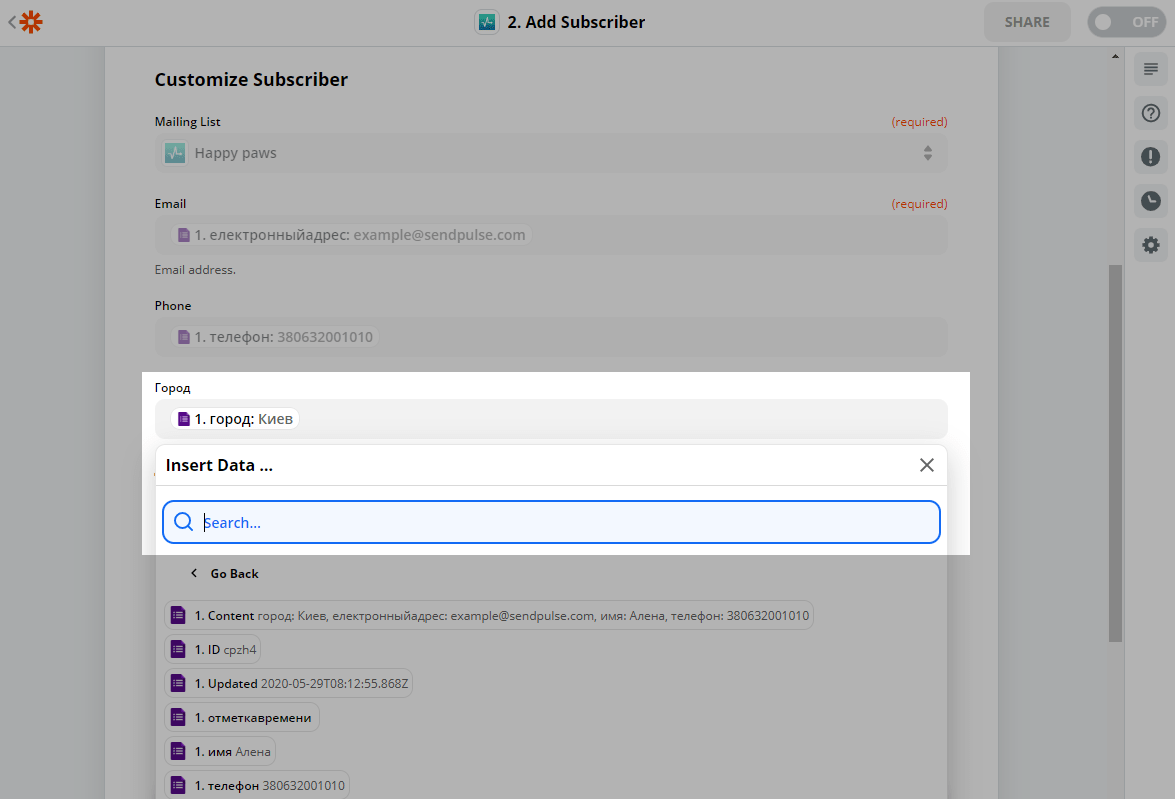The width and height of the screenshot is (1175, 799).
Task: Click the magnifier icon in search box
Action: 184,522
